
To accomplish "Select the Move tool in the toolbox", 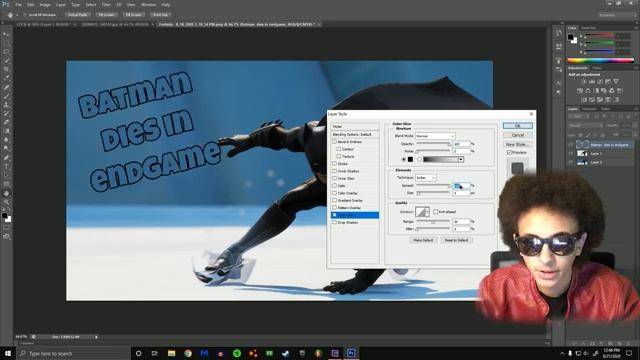I will point(6,34).
